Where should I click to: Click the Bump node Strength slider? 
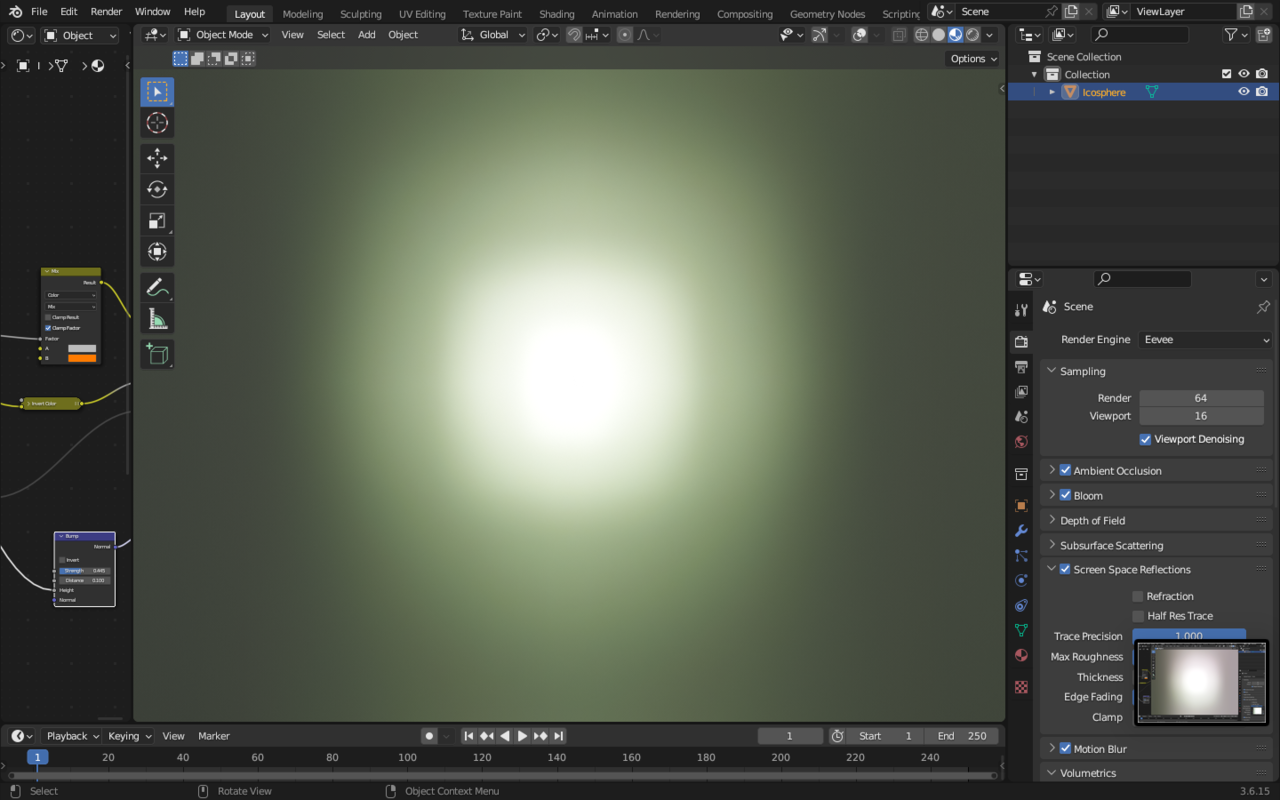tap(84, 570)
